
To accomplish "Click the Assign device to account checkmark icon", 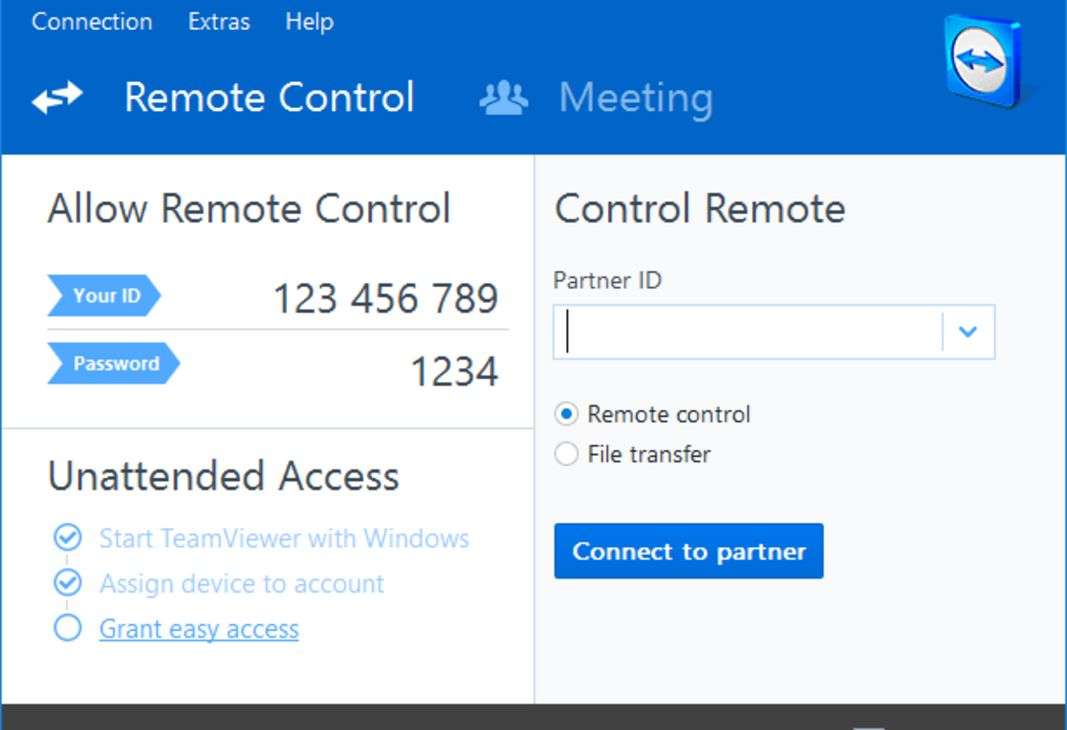I will point(67,583).
